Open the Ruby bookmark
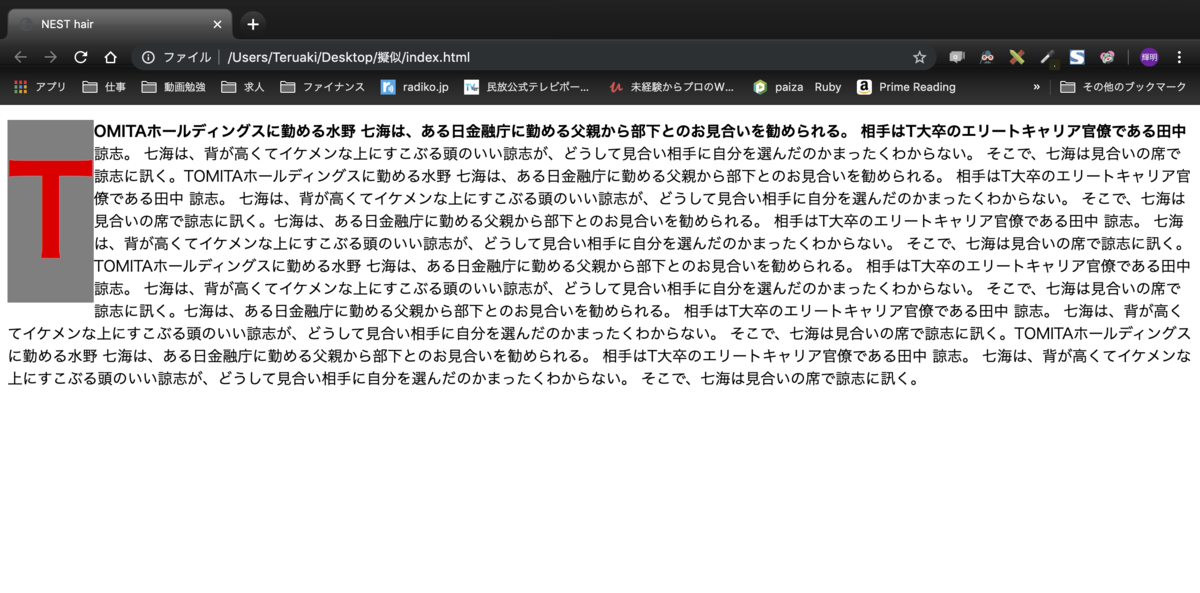 point(827,87)
